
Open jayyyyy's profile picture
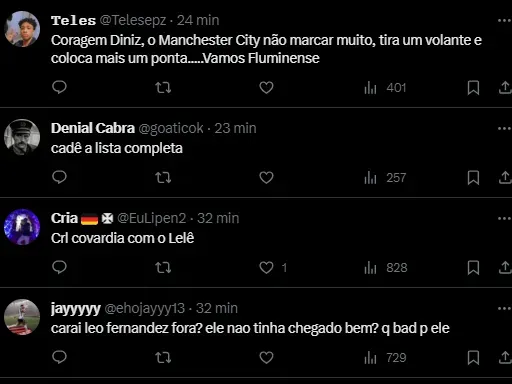22,317
